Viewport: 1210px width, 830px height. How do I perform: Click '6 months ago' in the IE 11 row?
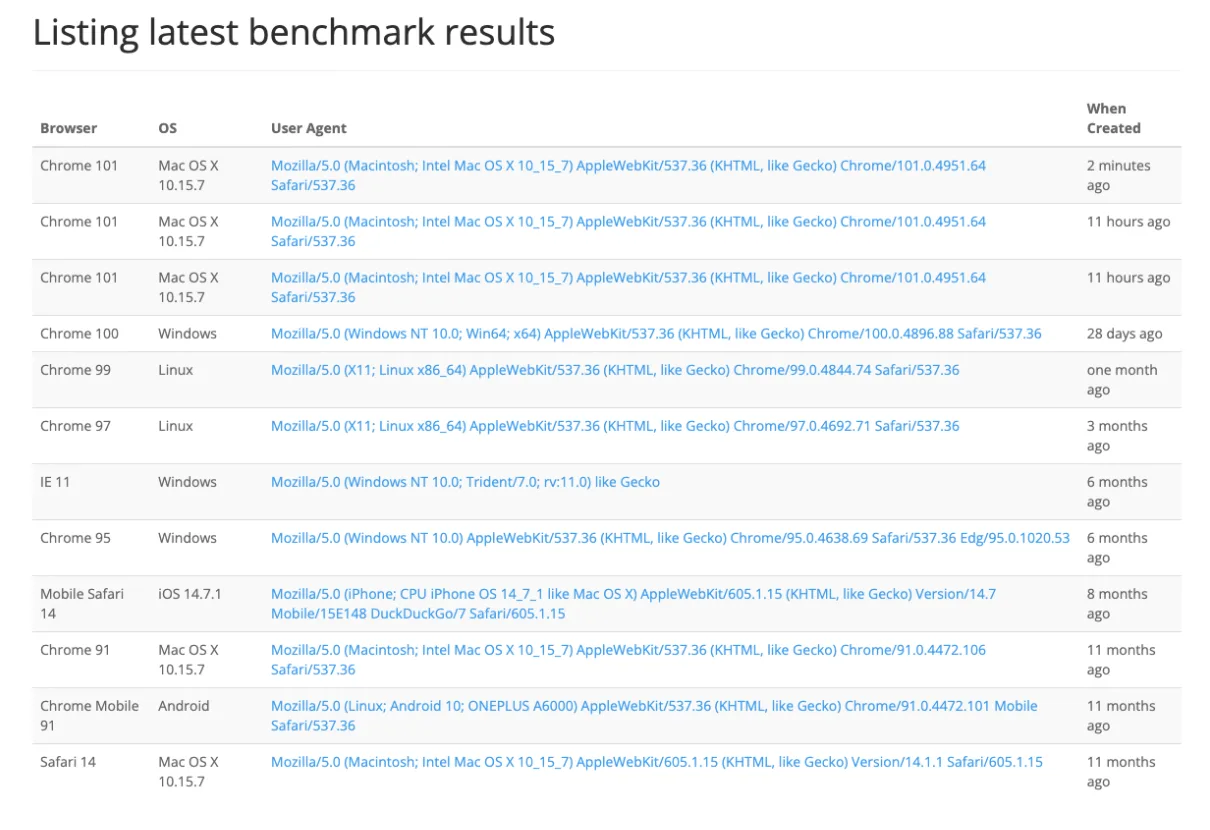coord(1117,491)
